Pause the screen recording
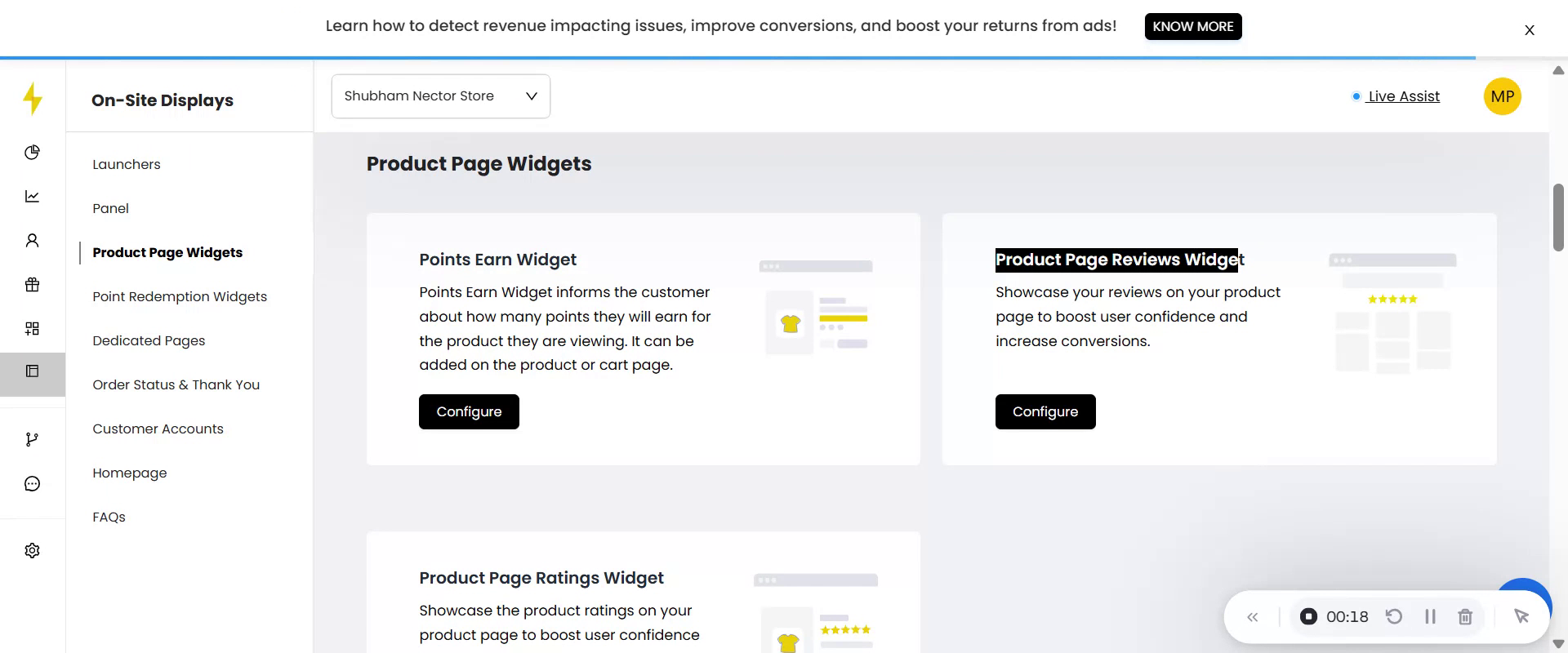This screenshot has width=1568, height=653. pyautogui.click(x=1430, y=617)
